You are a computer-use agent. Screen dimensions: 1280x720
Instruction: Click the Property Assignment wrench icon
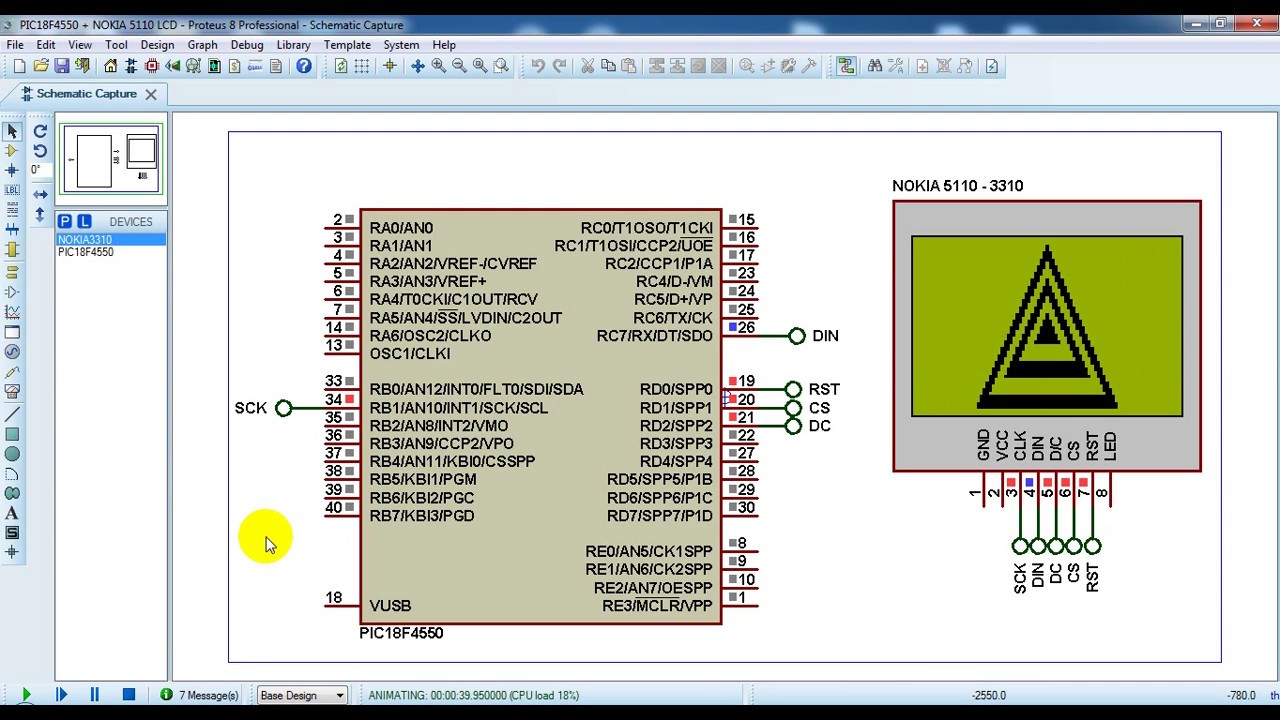click(896, 66)
